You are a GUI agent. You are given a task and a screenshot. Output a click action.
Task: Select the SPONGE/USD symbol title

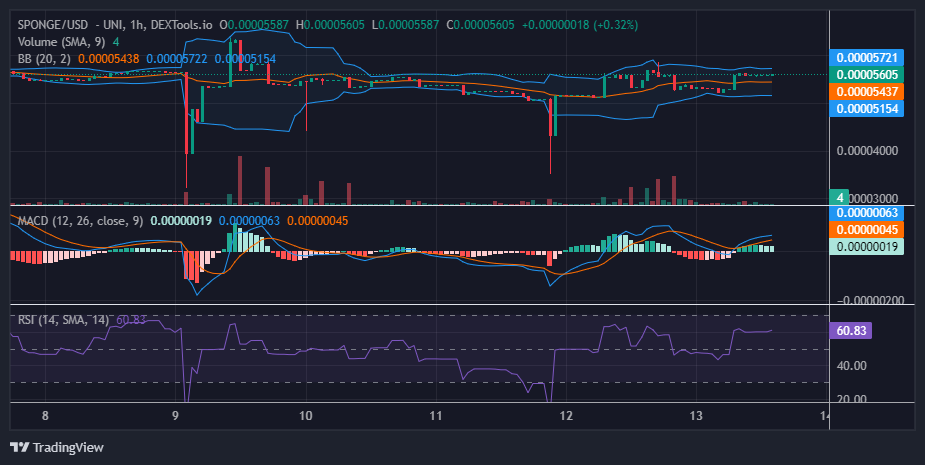click(53, 25)
